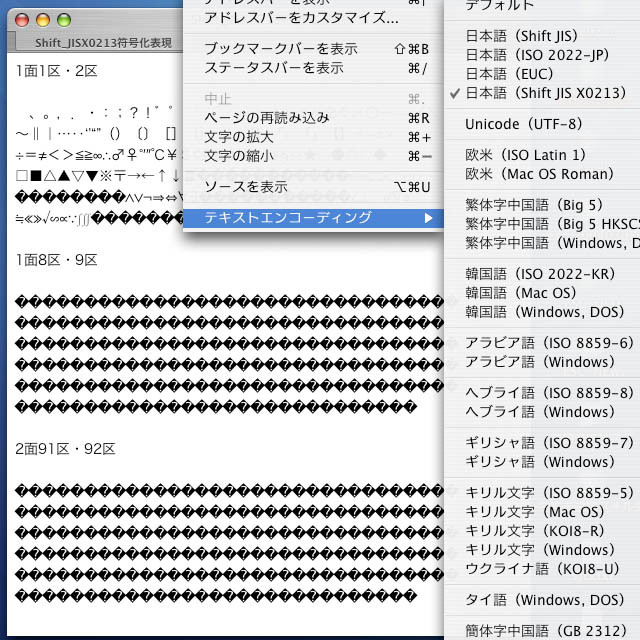Zoom window with green button
Screen dimensions: 640x640
click(x=64, y=20)
